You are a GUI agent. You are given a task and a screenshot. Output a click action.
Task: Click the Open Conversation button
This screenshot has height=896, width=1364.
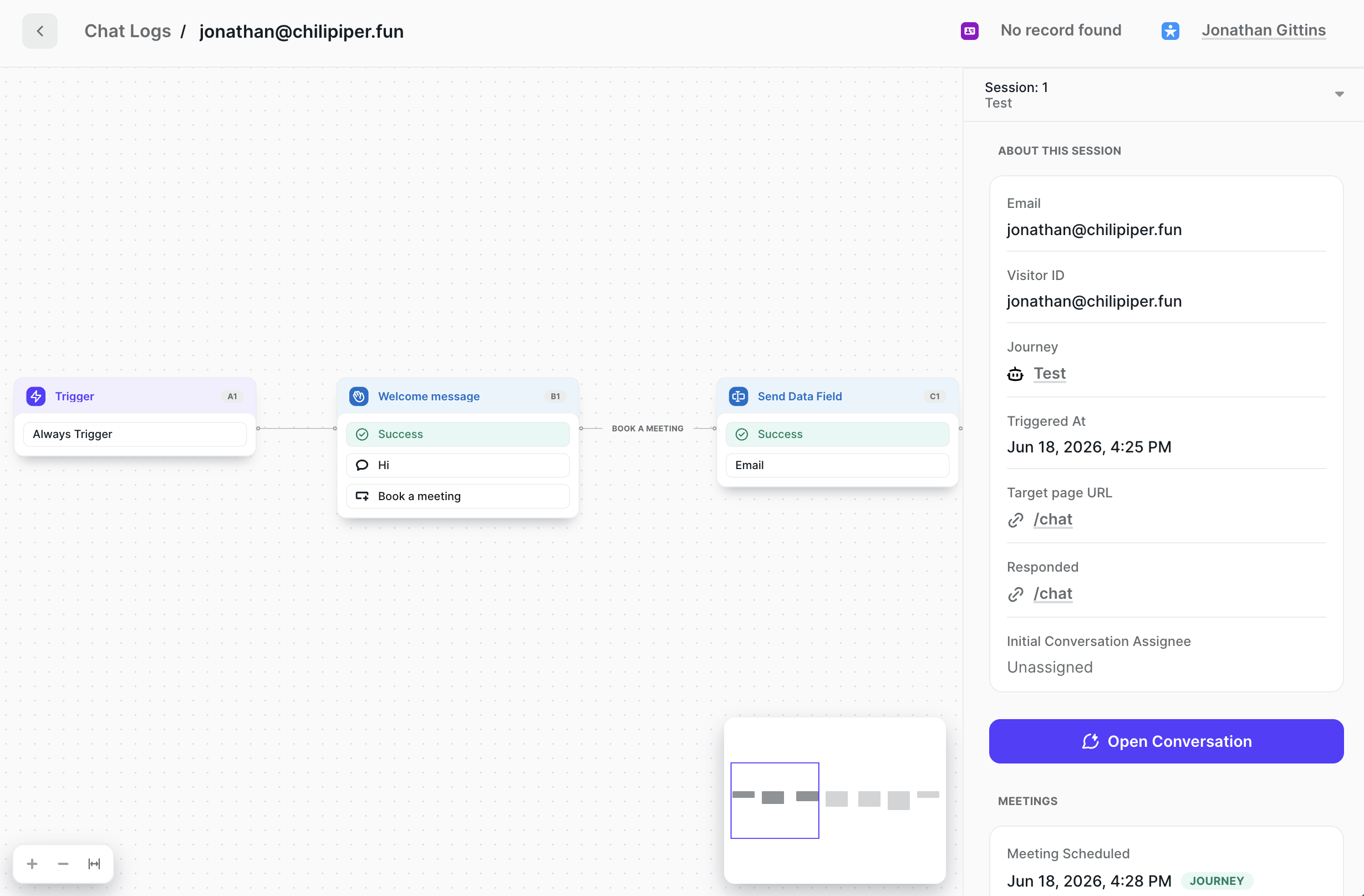click(1165, 741)
